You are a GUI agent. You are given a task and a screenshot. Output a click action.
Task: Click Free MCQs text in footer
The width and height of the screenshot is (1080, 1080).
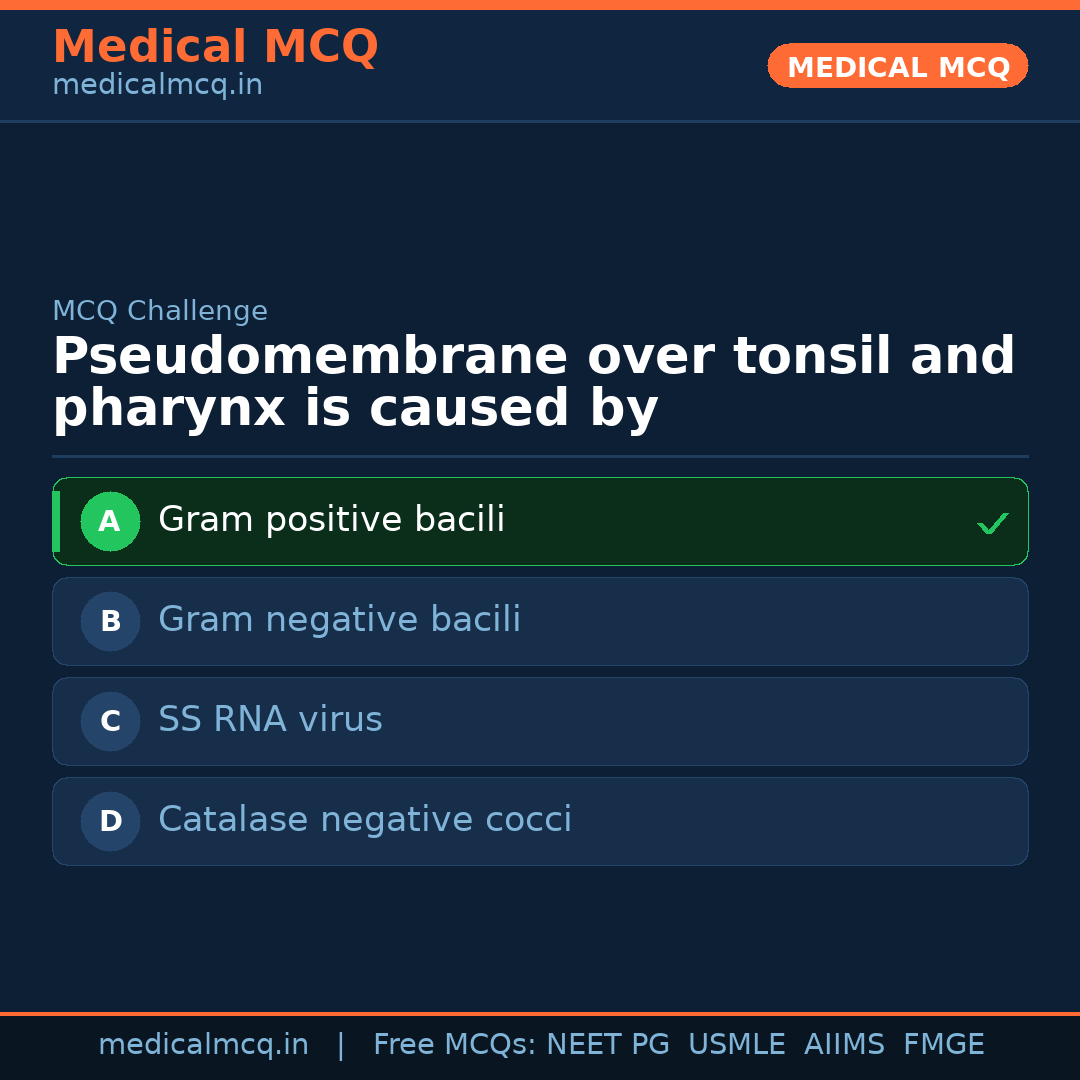pyautogui.click(x=454, y=1045)
